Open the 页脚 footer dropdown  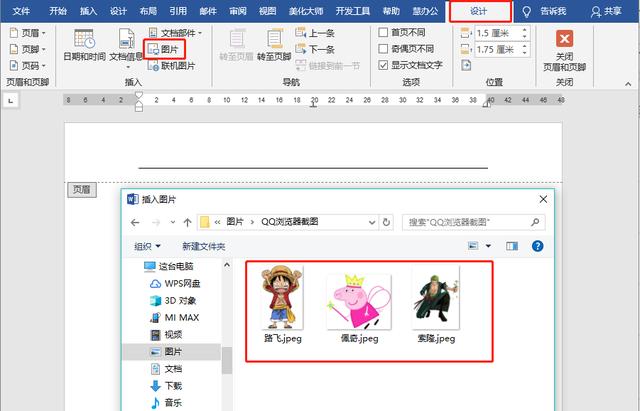point(27,49)
